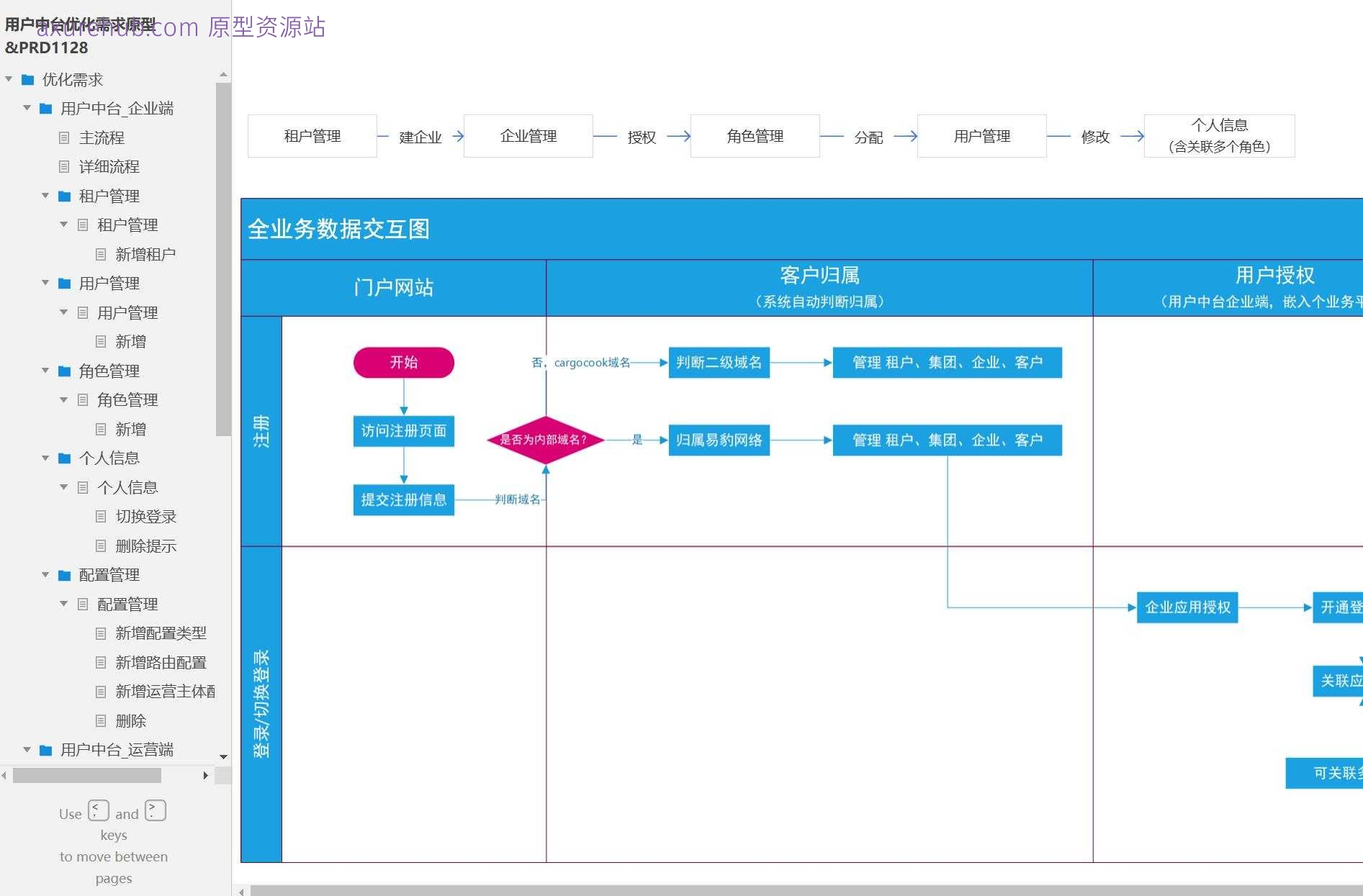
Task: Open the 新增路由配置 page
Action: (161, 662)
